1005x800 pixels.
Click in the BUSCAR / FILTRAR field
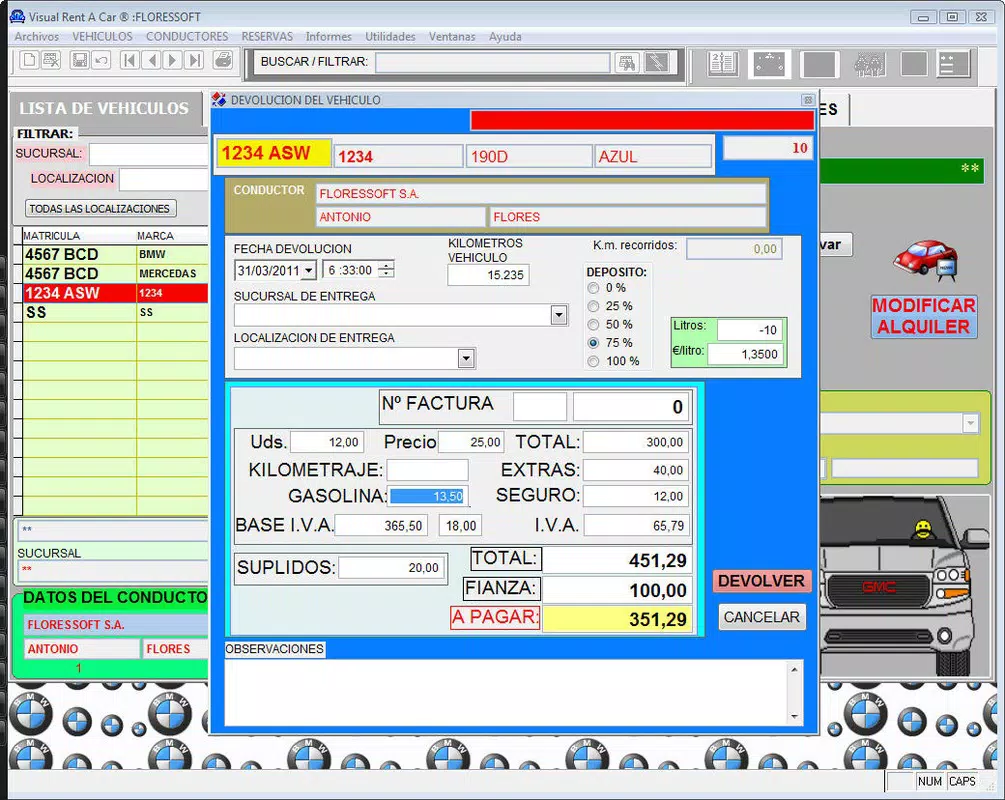(x=492, y=62)
